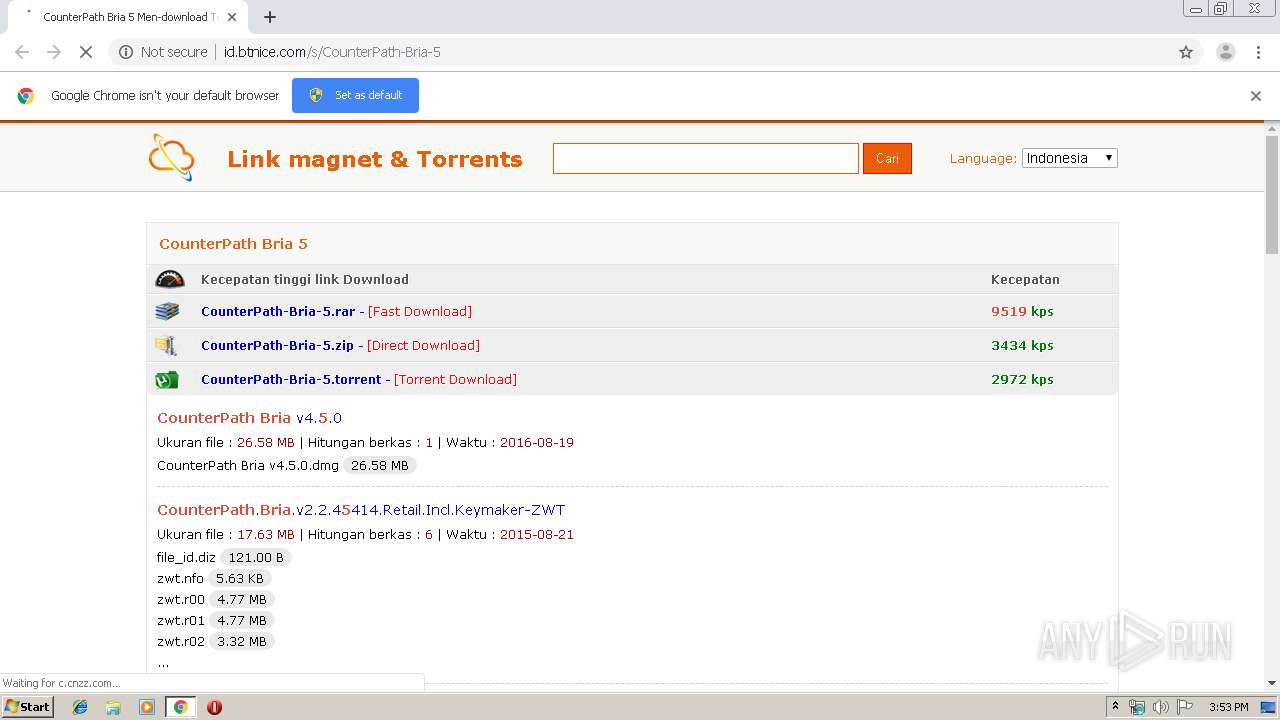Click zwt.r02 file entry

(x=181, y=641)
